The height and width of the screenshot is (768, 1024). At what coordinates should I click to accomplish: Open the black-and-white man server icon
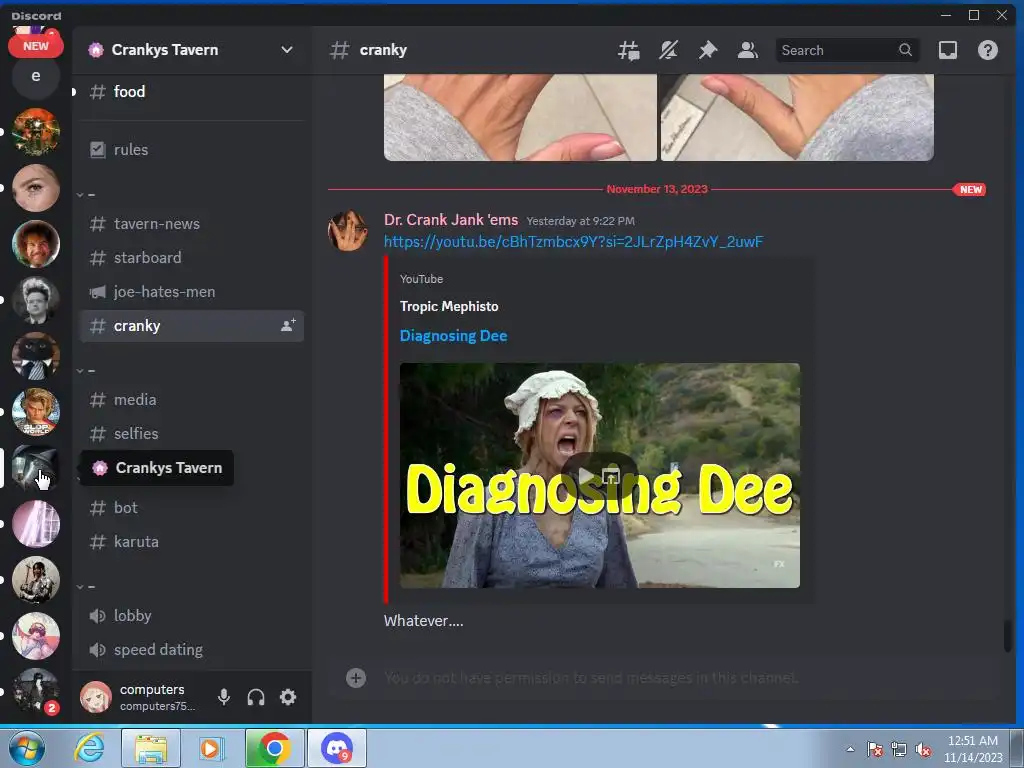coord(36,300)
